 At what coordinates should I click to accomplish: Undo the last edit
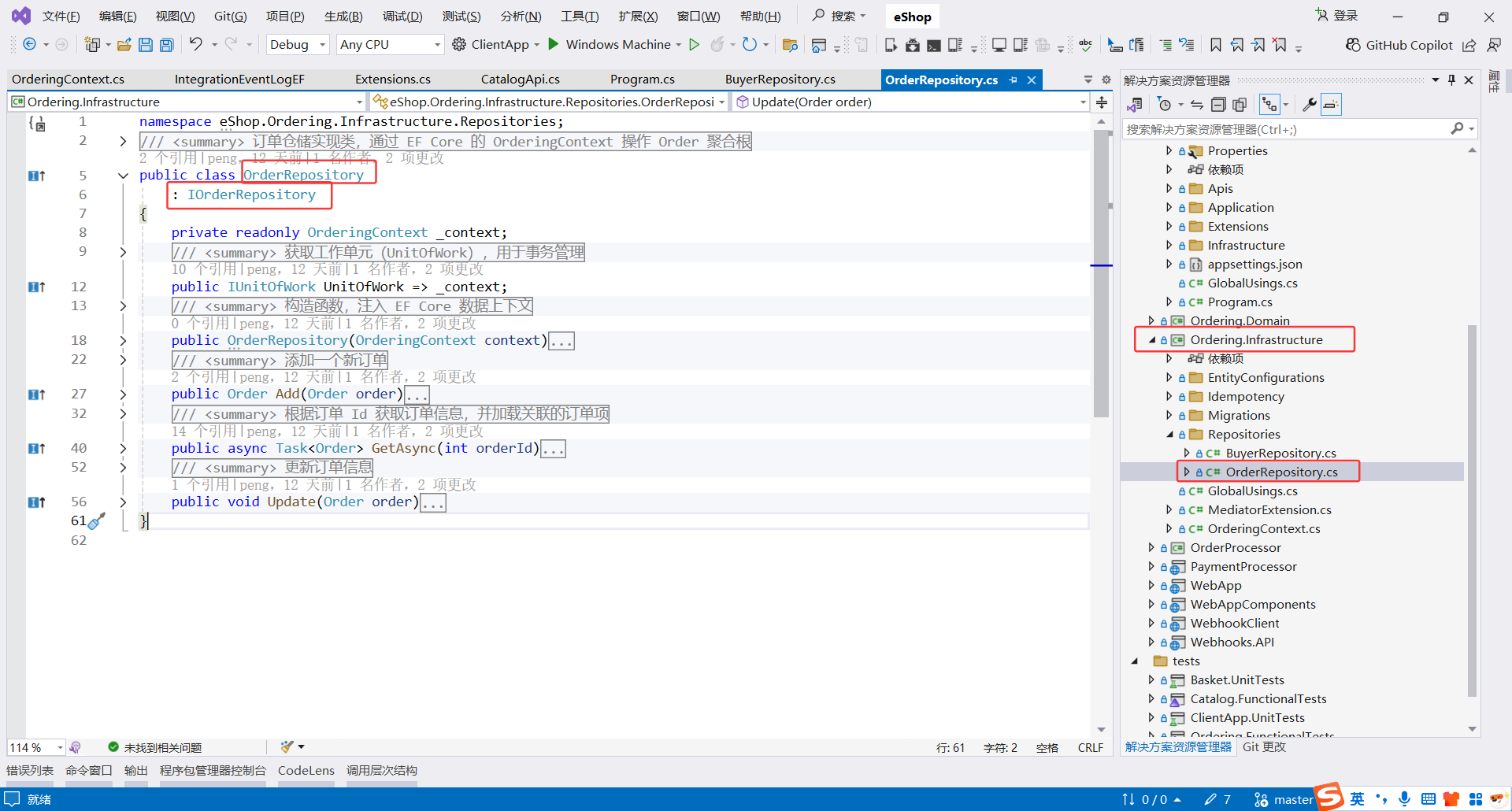pyautogui.click(x=196, y=44)
